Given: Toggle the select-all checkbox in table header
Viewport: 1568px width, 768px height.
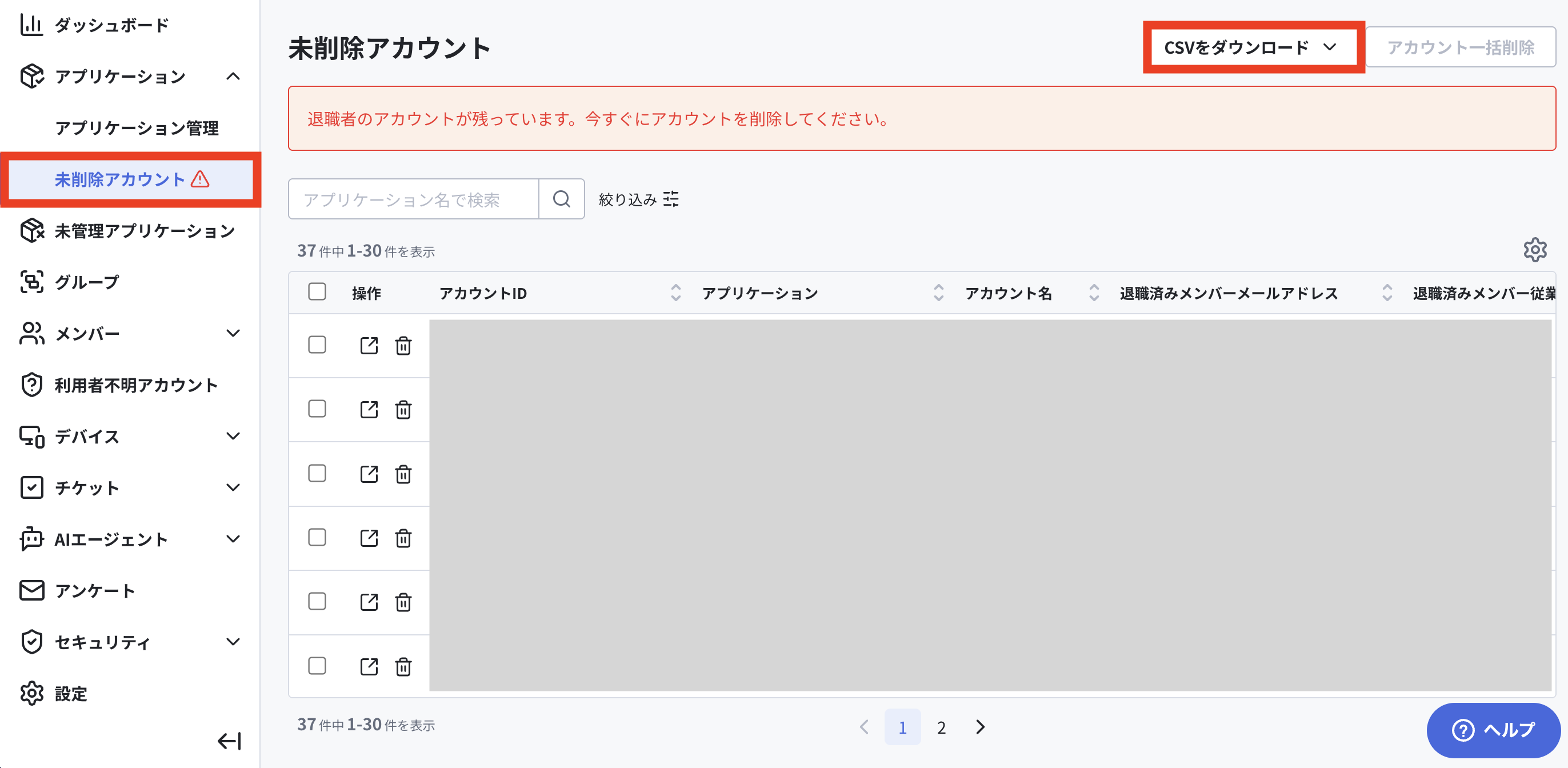Looking at the screenshot, I should click(x=317, y=291).
